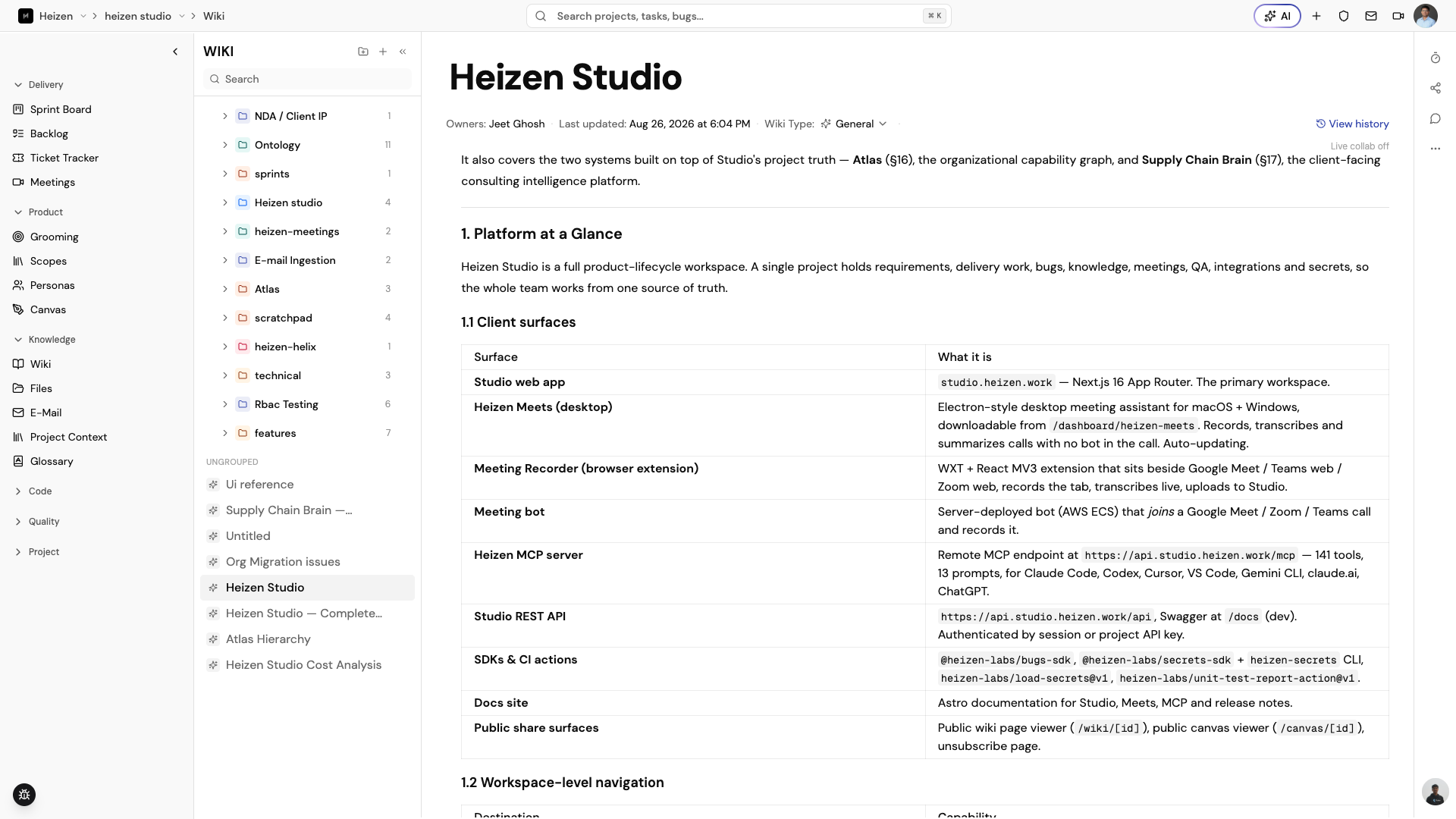Screen dimensions: 1456x819
Task: Open the AI assistant button
Action: 1277,16
